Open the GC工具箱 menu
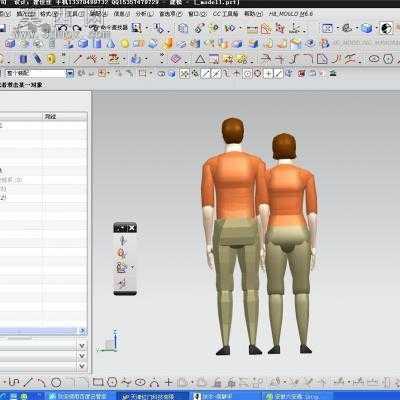The width and height of the screenshot is (400, 400). 226,14
